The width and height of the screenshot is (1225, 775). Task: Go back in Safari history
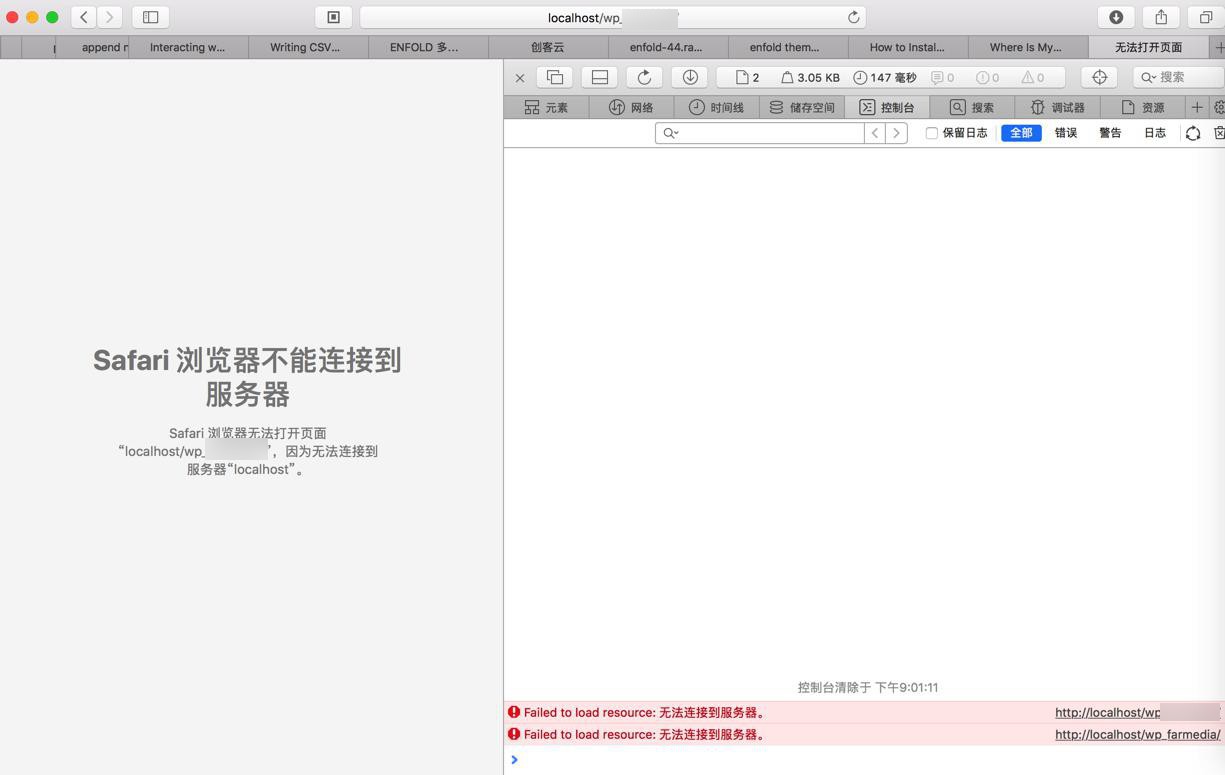pyautogui.click(x=84, y=17)
